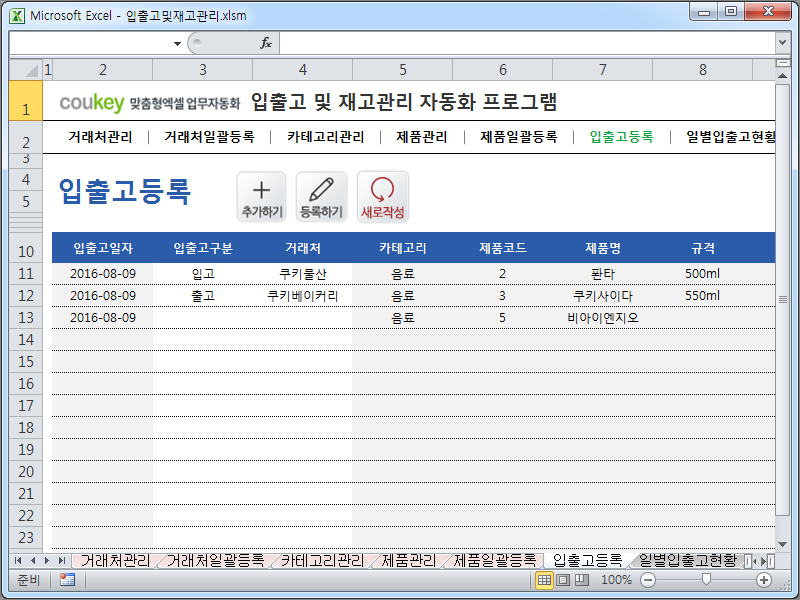Open 거래처일괄등록 navigation menu link
This screenshot has width=800, height=600.
209,137
